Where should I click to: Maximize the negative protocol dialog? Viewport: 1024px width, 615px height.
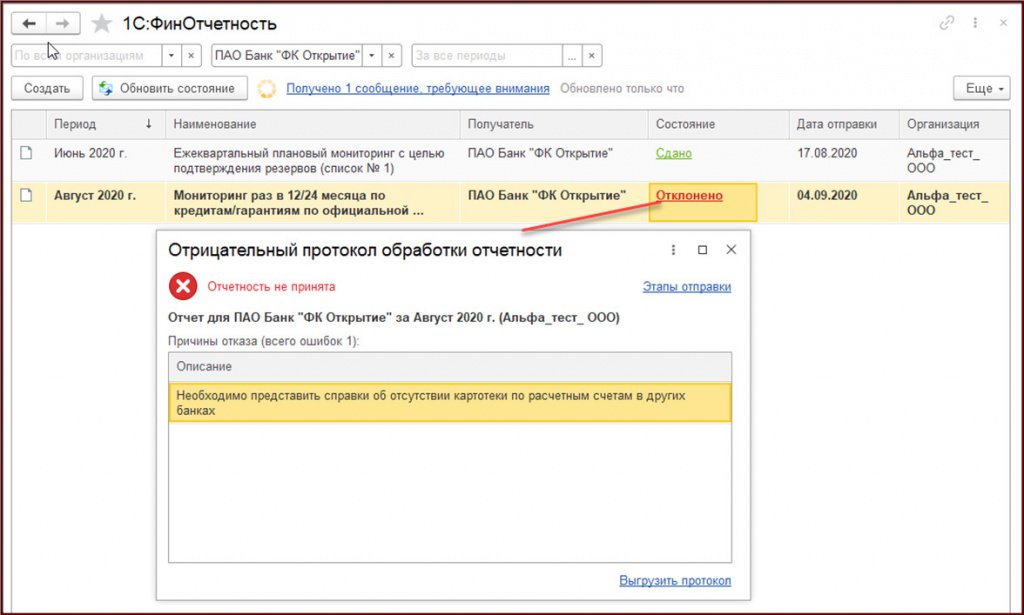[702, 250]
